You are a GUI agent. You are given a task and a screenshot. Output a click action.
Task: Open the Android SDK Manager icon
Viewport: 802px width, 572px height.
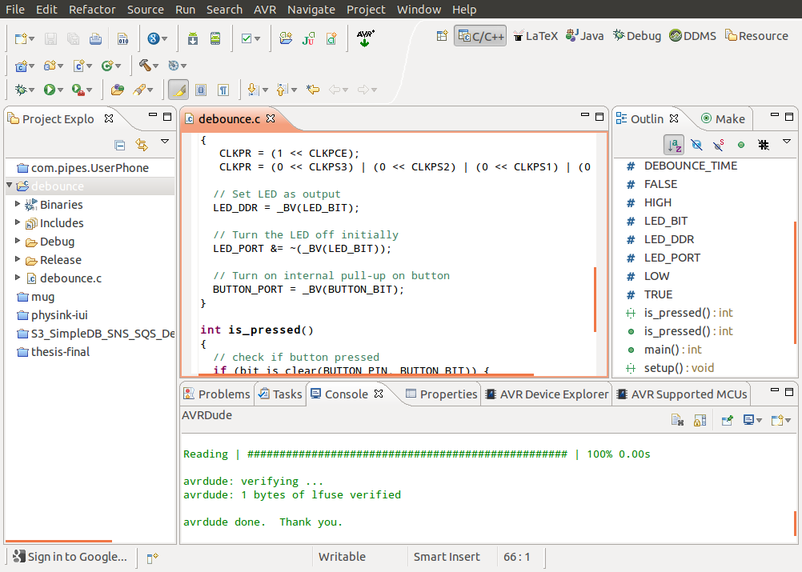[192, 39]
